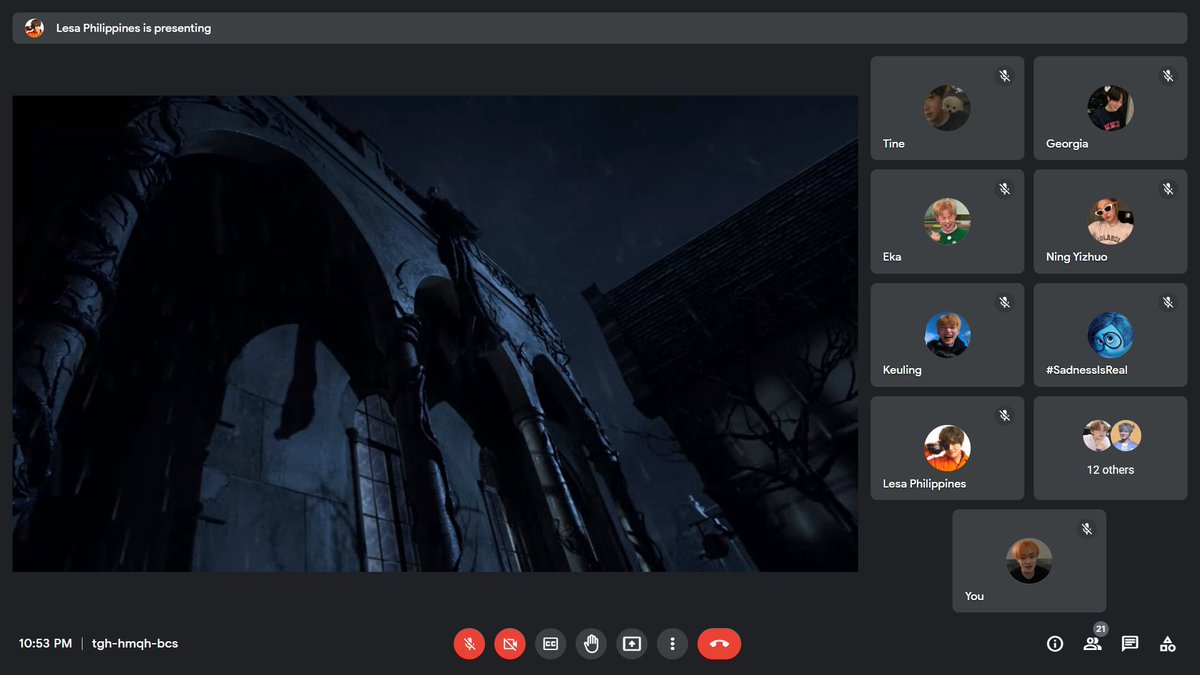Open chat with everyone

[1130, 644]
